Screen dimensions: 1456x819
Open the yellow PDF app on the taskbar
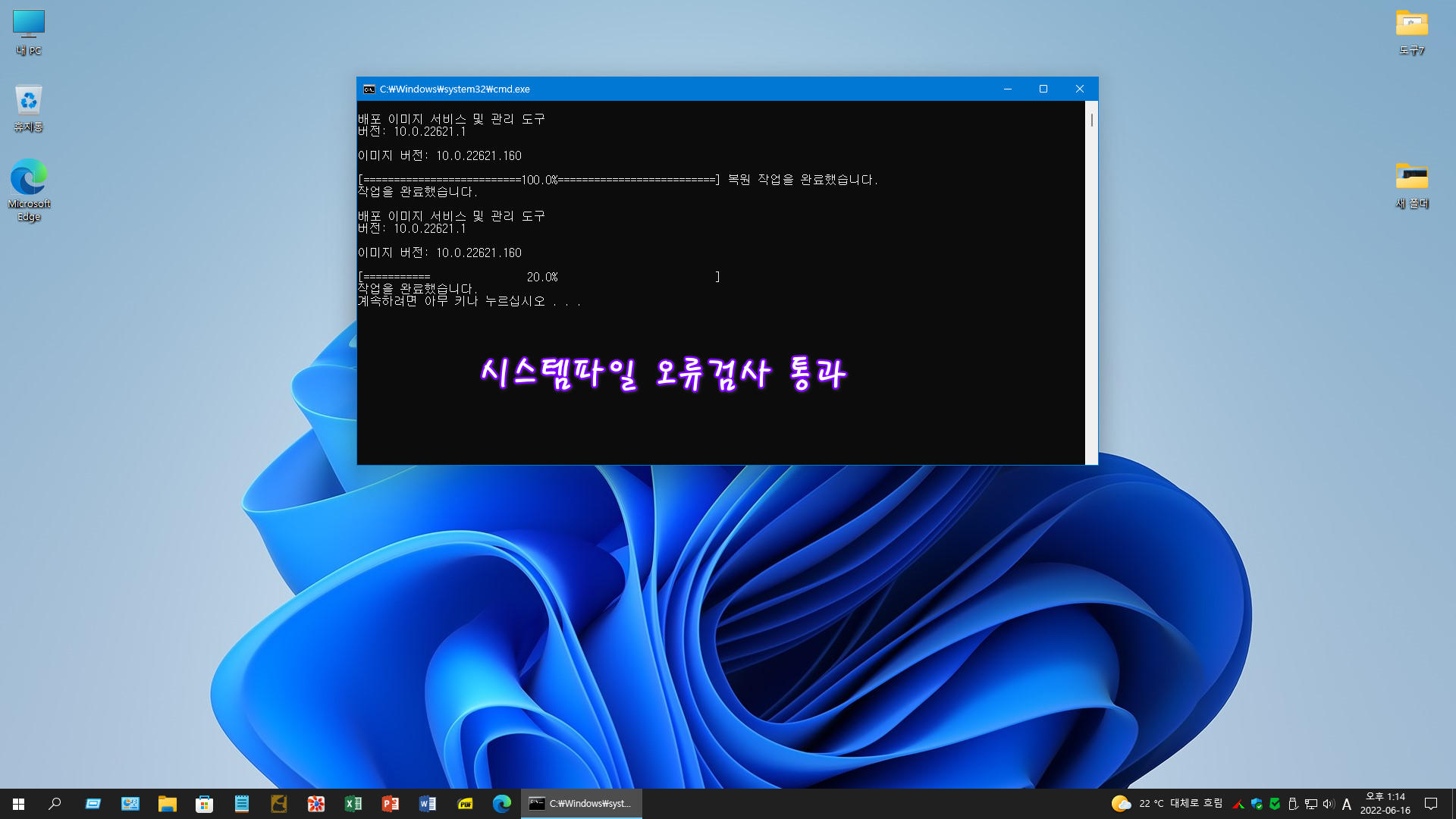click(465, 804)
